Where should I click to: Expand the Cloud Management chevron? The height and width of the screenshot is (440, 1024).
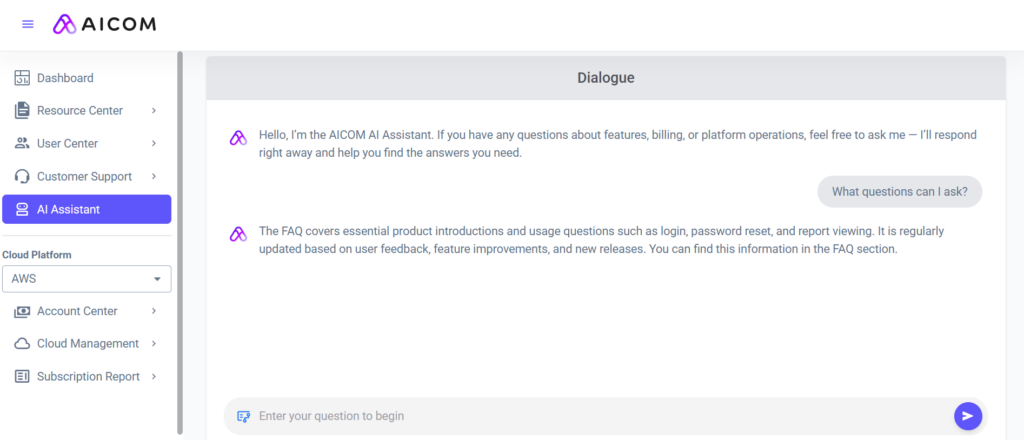click(x=154, y=343)
